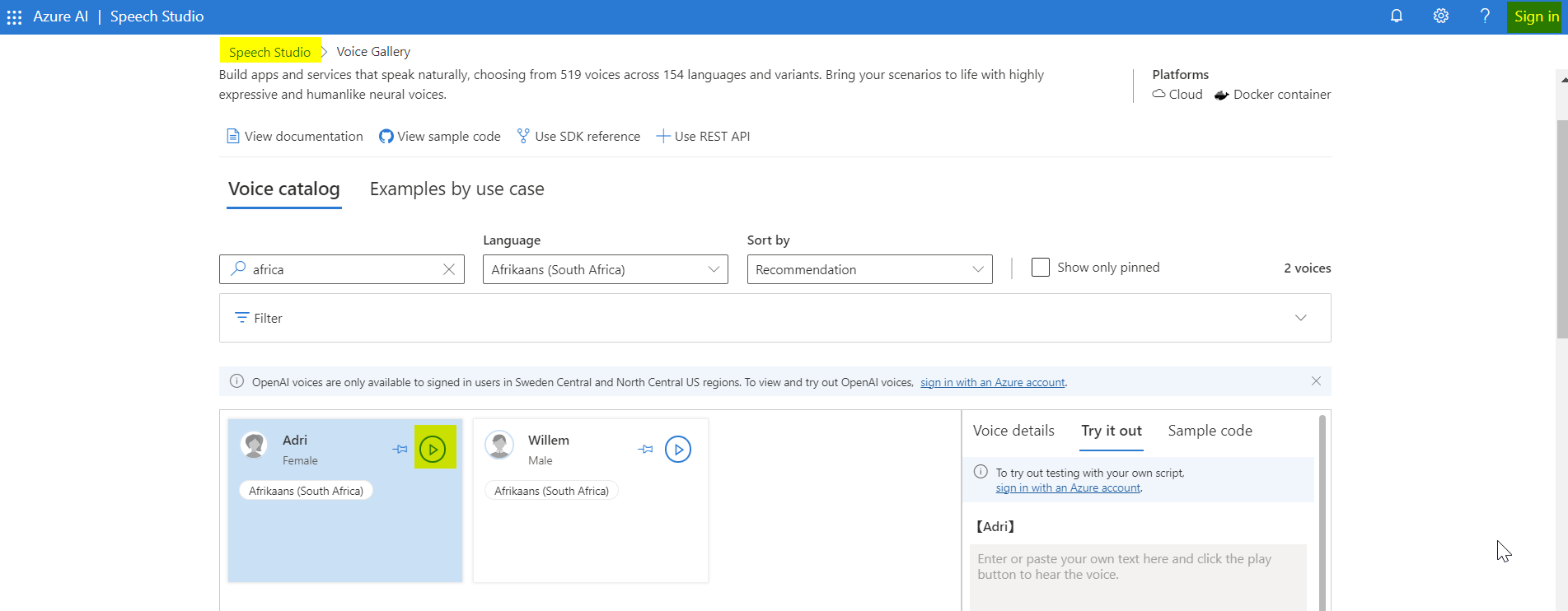Click the Sign in button
Screen dimensions: 1568x611
click(1536, 16)
